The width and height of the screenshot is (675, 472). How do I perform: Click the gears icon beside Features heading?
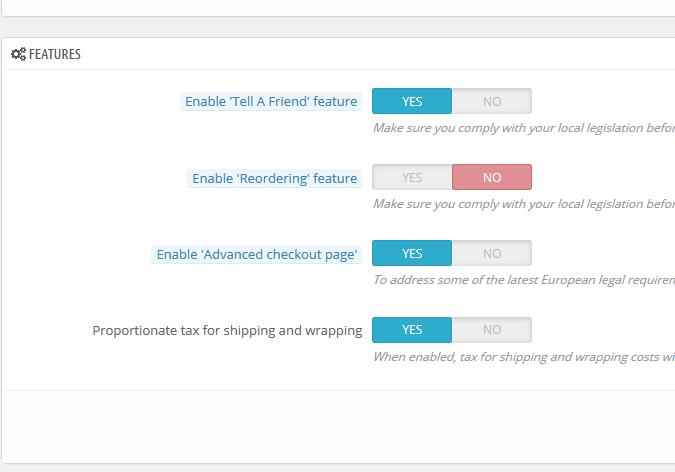(18, 55)
